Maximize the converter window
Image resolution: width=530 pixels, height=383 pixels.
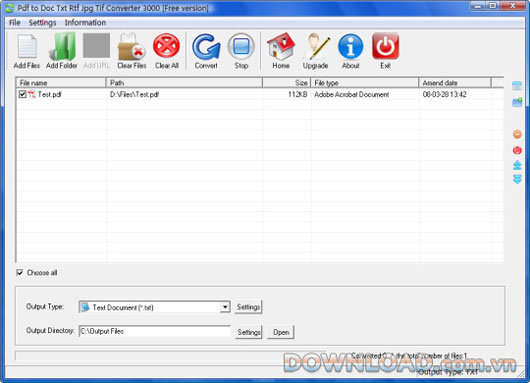493,6
